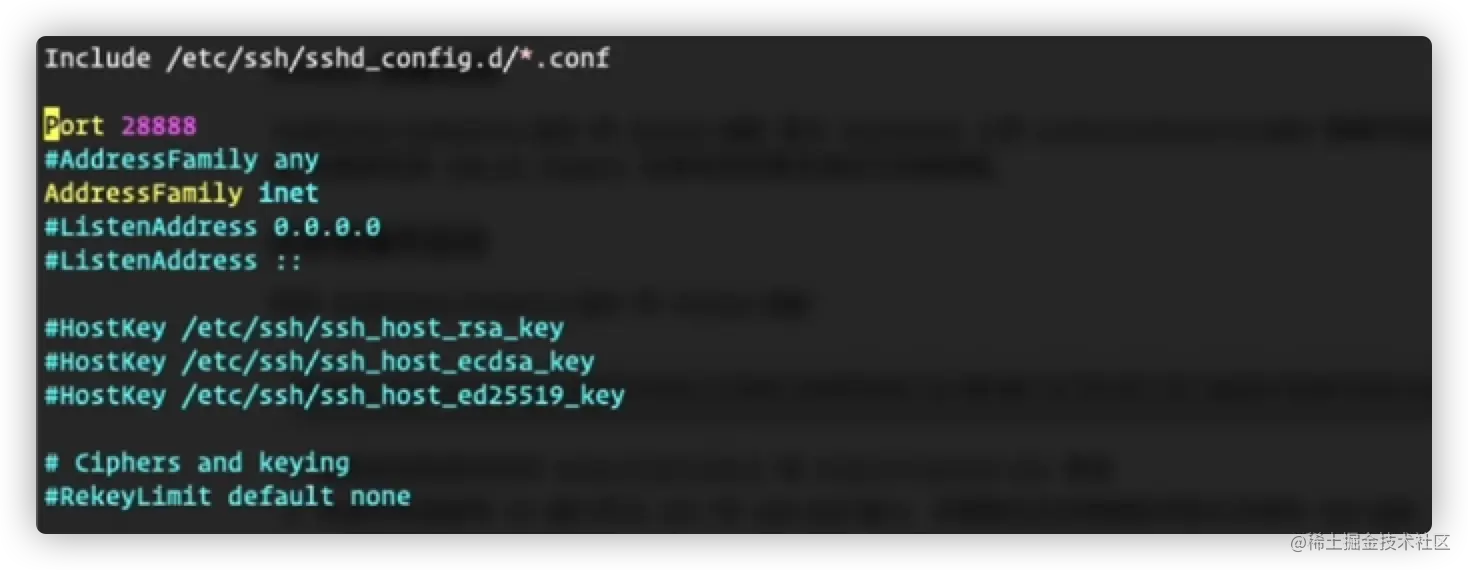This screenshot has height=570, width=1468.
Task: Click the 0.0.0.0 address text
Action: click(x=327, y=226)
